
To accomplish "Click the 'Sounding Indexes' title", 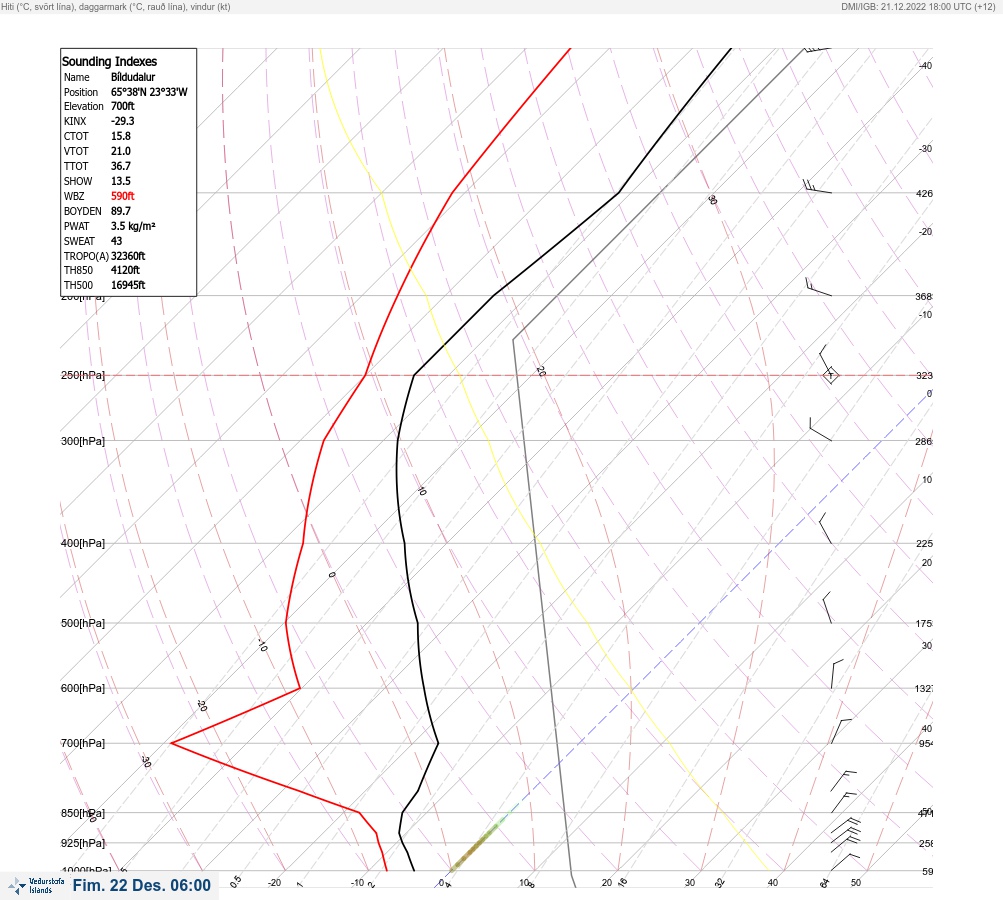I will click(109, 61).
